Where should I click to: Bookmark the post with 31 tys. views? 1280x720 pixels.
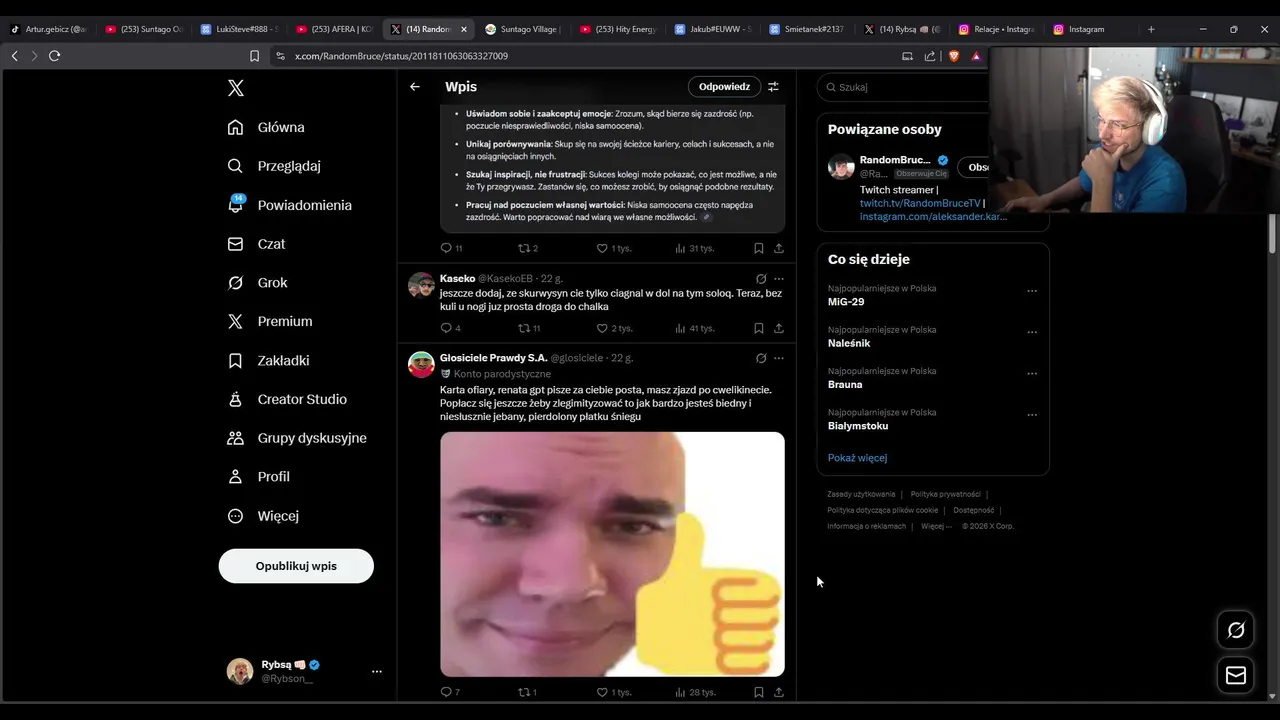[759, 248]
